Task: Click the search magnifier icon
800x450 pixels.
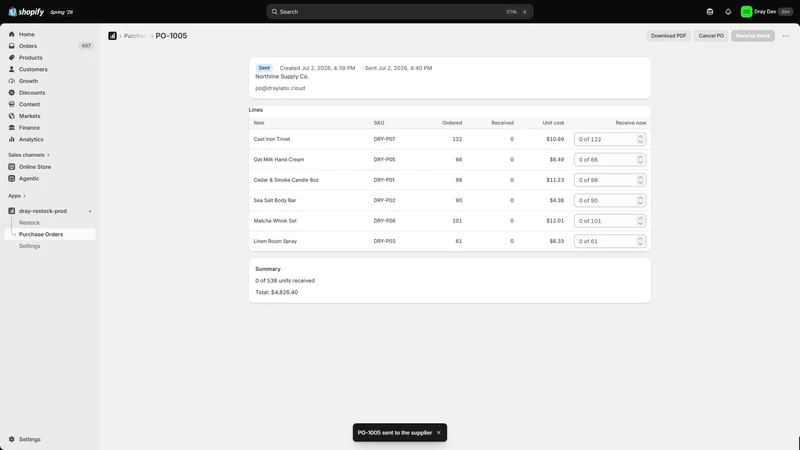Action: pyautogui.click(x=274, y=12)
